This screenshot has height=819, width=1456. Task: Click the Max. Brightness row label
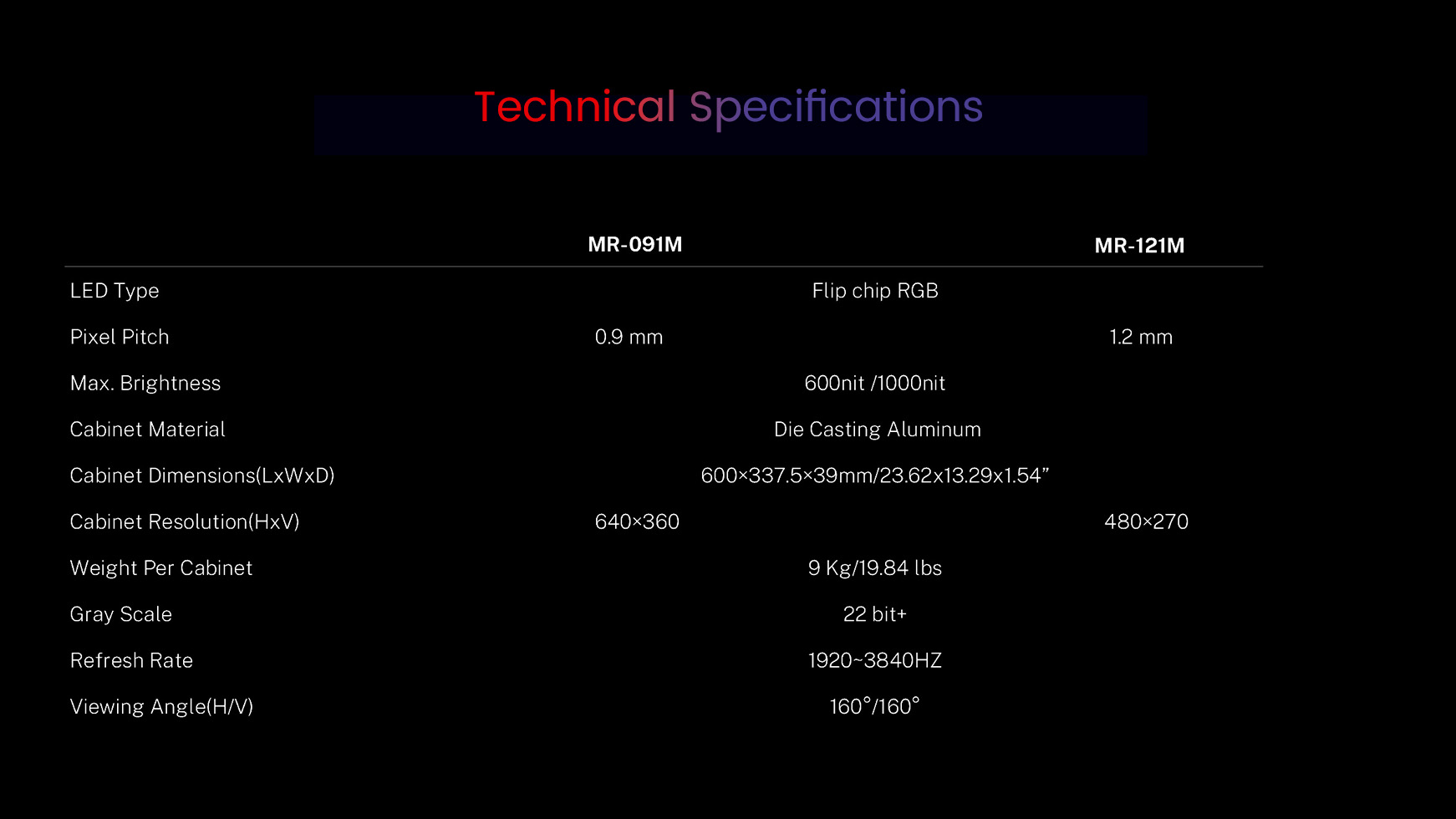click(x=145, y=383)
